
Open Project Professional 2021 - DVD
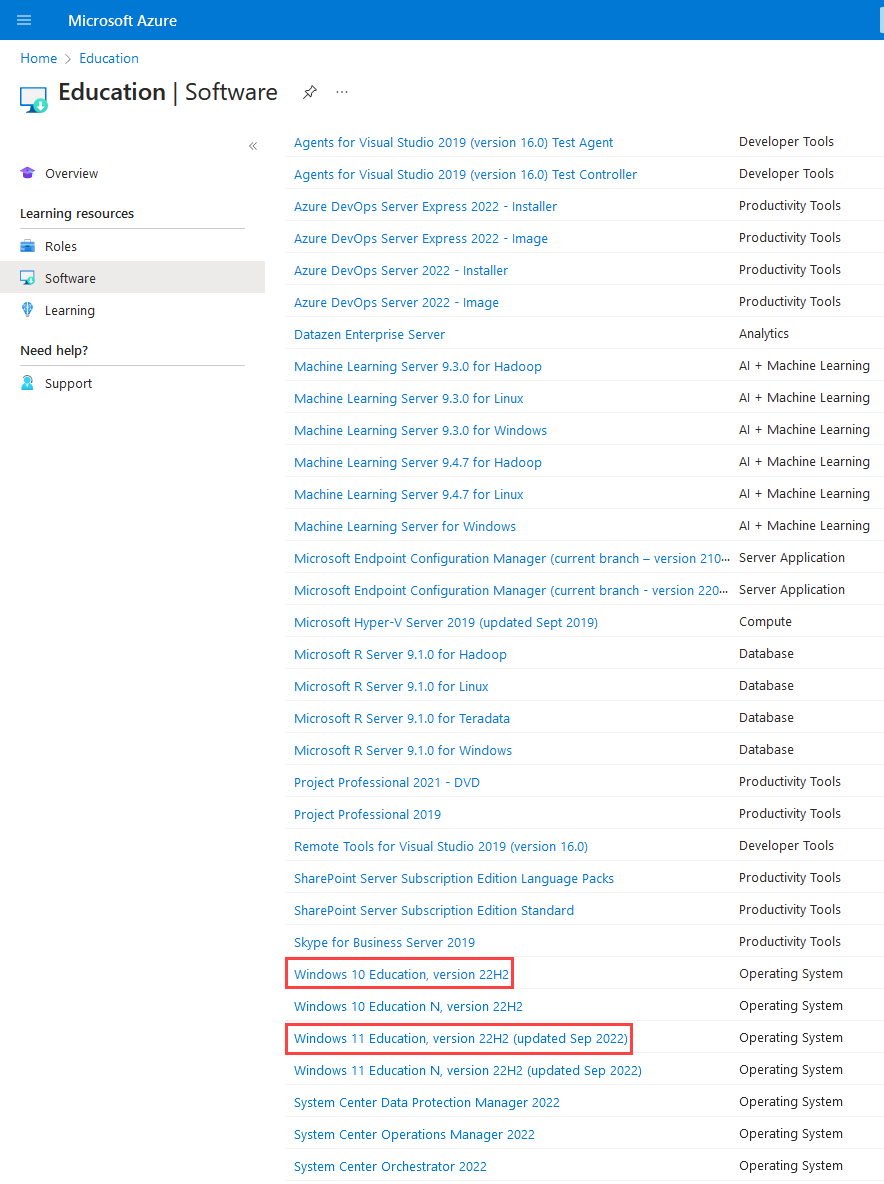pos(387,782)
